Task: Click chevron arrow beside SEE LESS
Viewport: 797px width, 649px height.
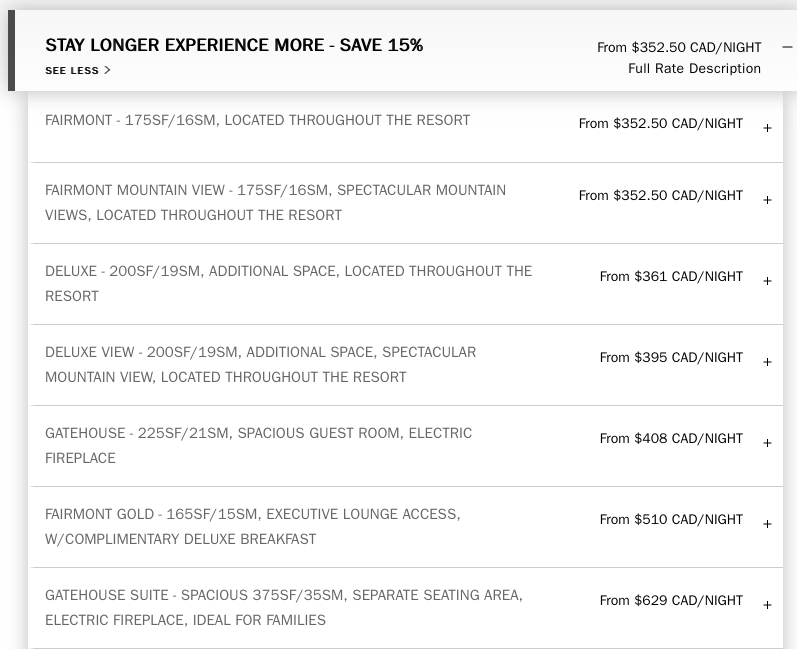Action: pyautogui.click(x=107, y=70)
